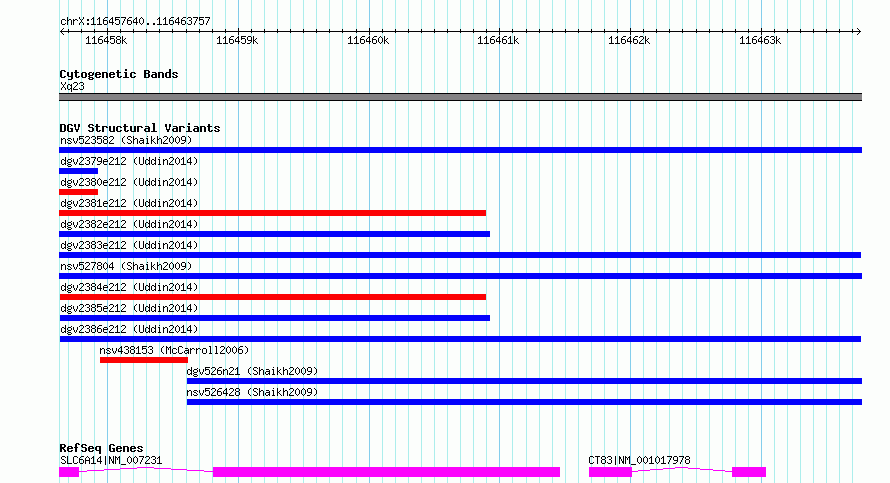The height and width of the screenshot is (483, 890).
Task: Open the nsv438153 (McCarroll2006) variant label
Action: pyautogui.click(x=174, y=350)
